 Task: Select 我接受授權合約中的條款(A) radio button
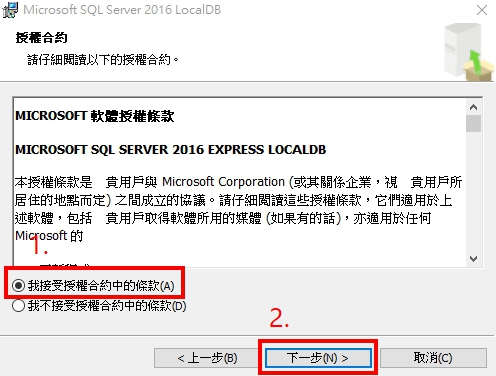[x=18, y=285]
